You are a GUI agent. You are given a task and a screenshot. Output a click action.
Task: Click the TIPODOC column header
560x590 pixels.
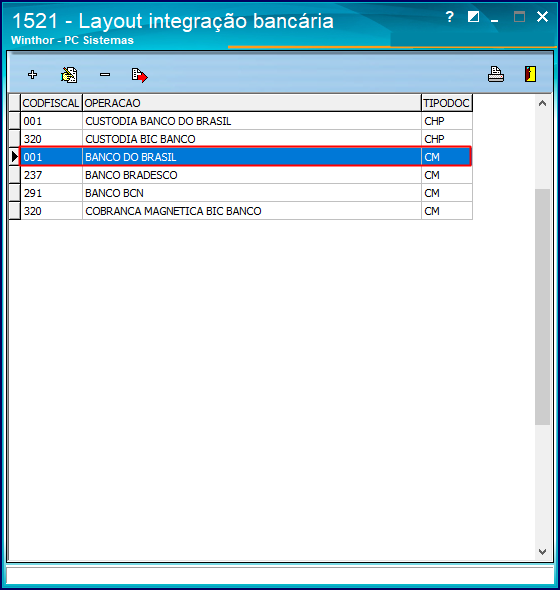pos(447,103)
